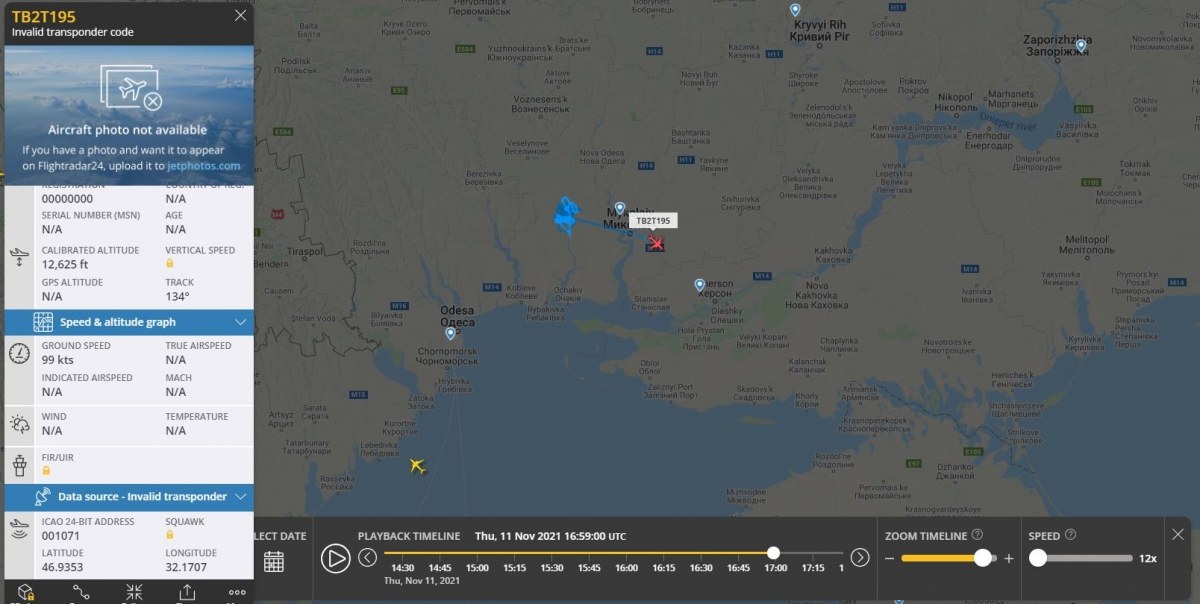Select the red TB2T195 aircraft on map
Screen dimensions: 1200x604
click(x=656, y=242)
